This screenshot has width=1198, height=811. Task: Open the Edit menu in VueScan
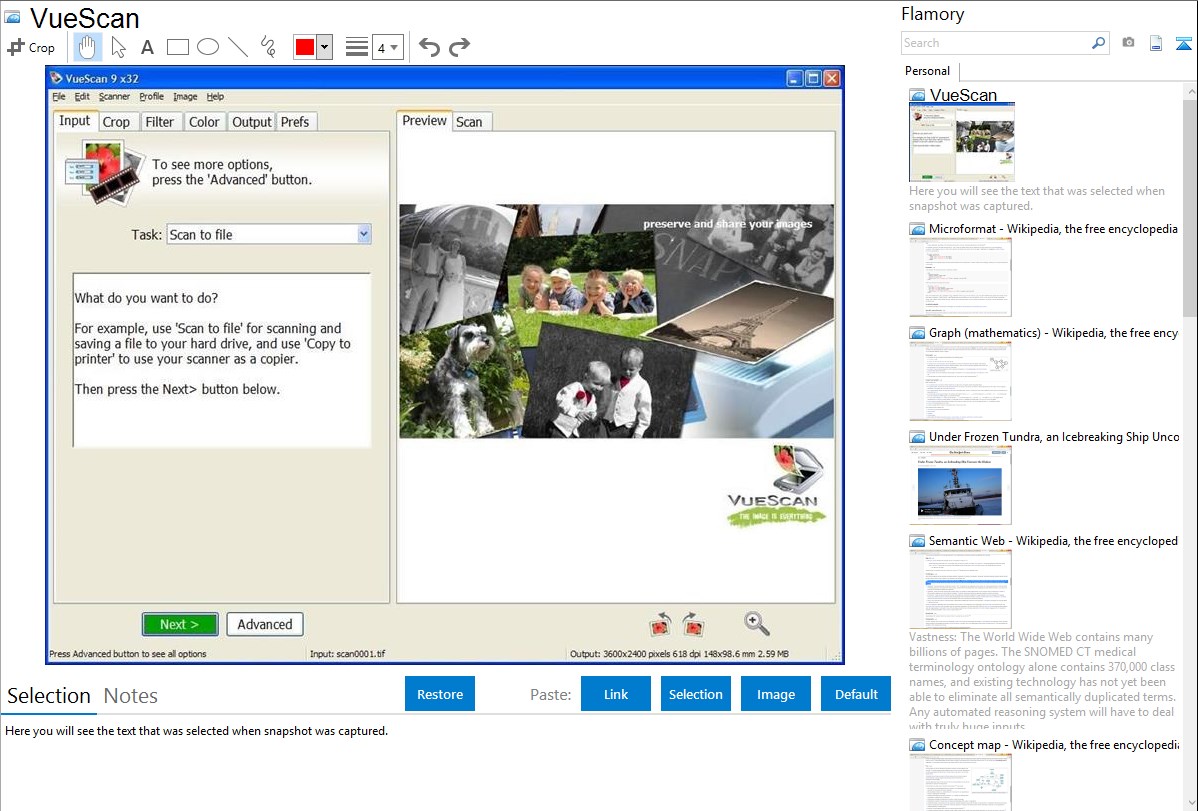pos(82,96)
